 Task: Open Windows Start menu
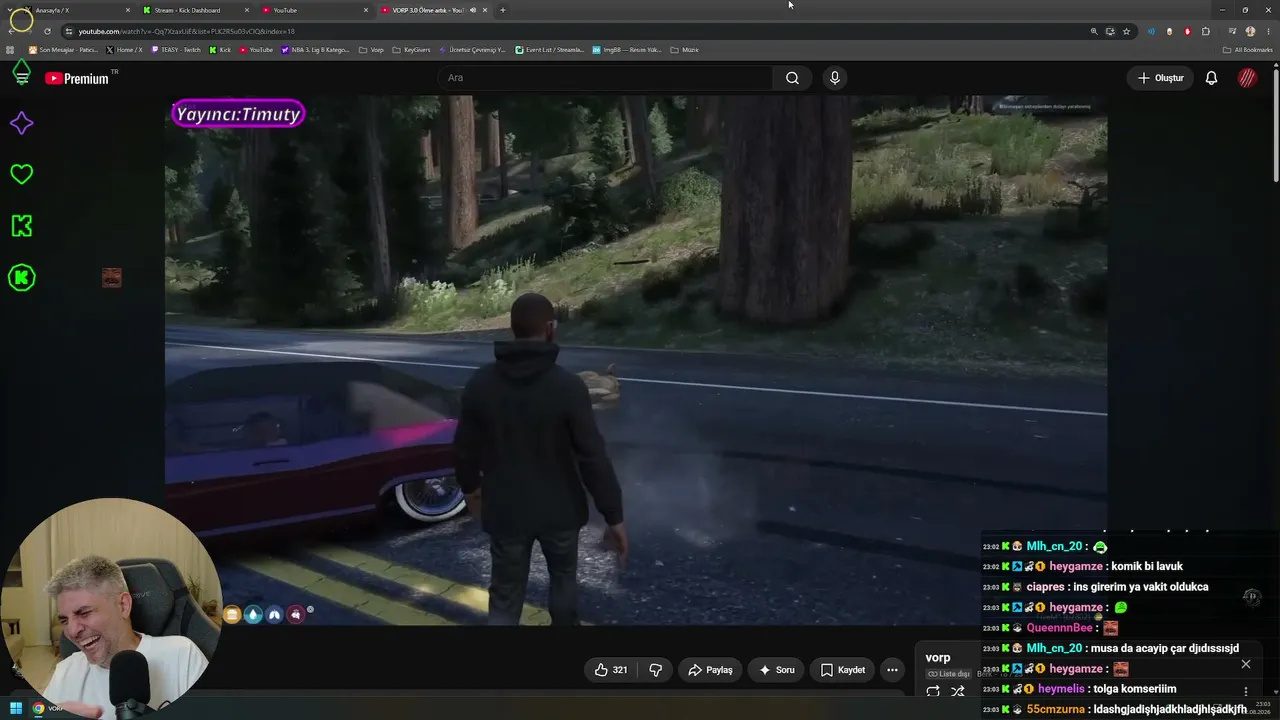[x=15, y=709]
